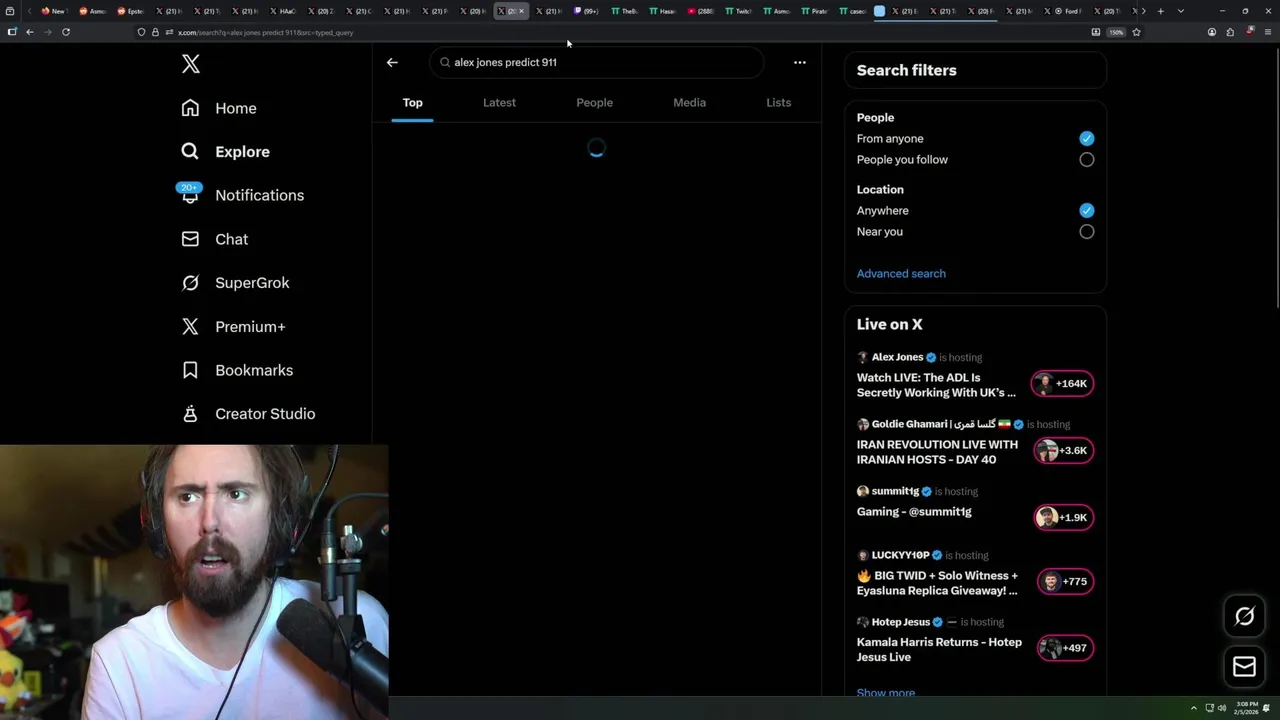Show hidden system tray icons
Viewport: 1280px width, 720px height.
point(1193,708)
